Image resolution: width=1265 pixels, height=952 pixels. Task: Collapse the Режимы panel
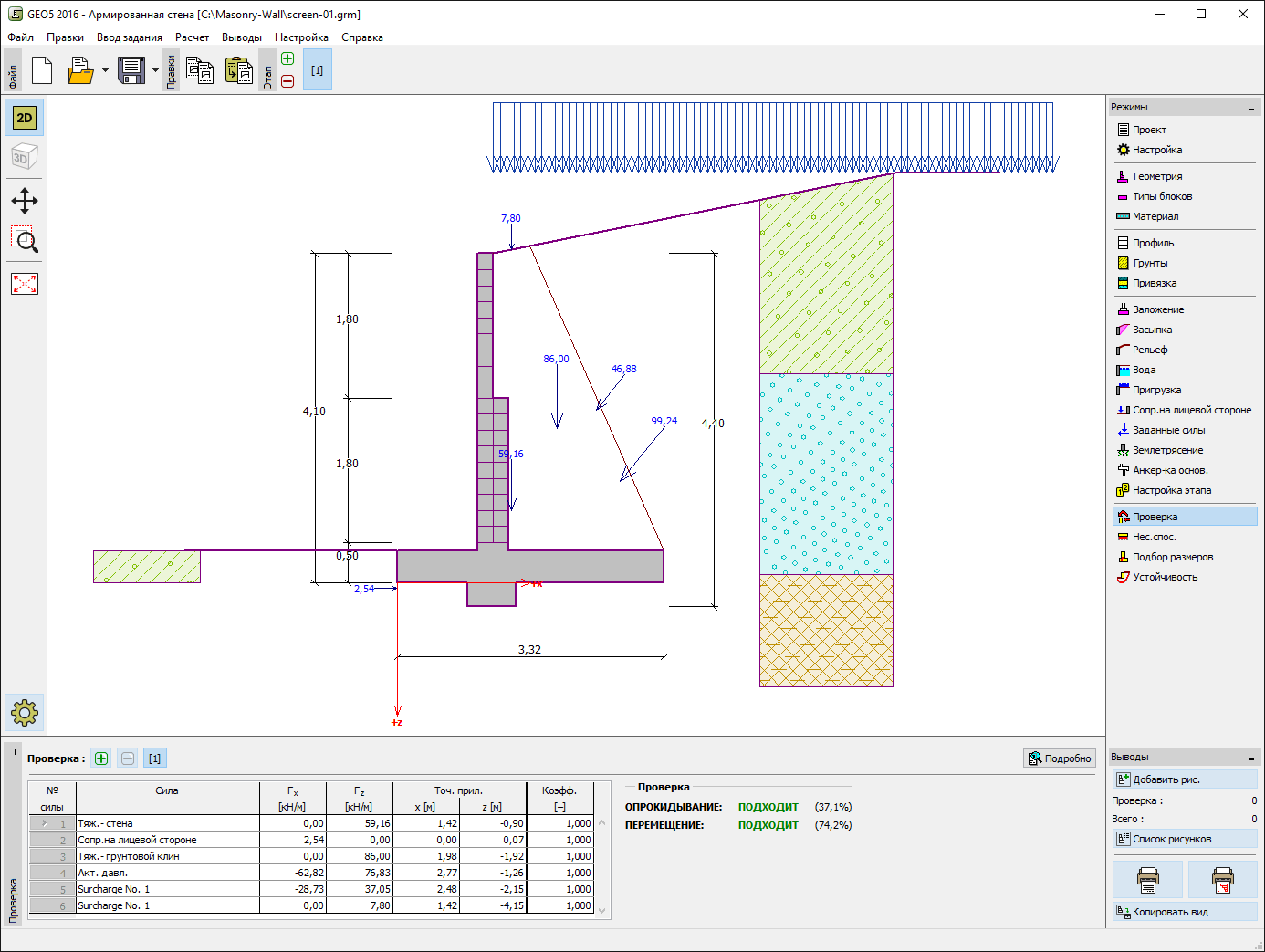[1251, 108]
